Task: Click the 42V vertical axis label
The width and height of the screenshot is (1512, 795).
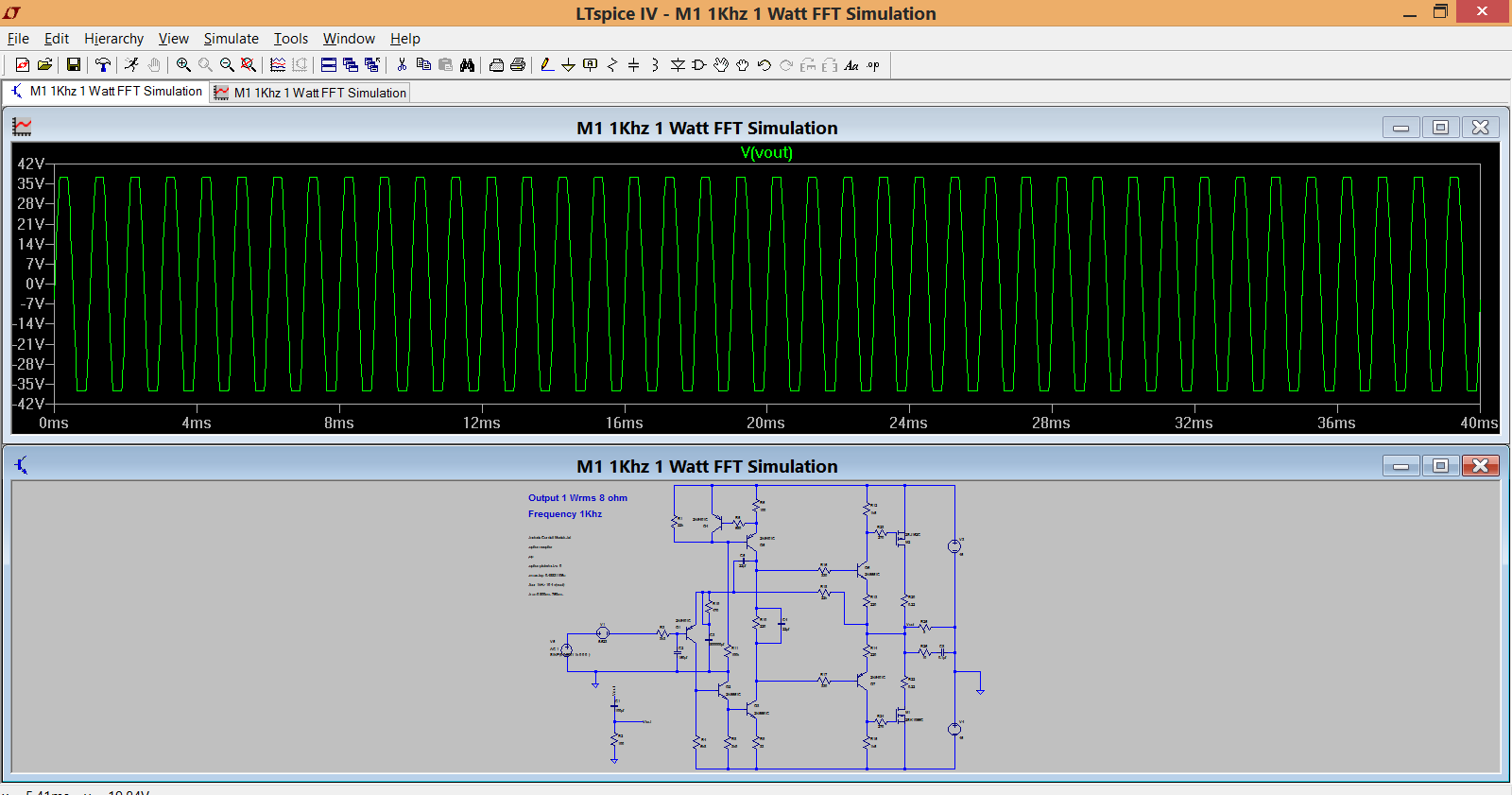Action: point(30,164)
